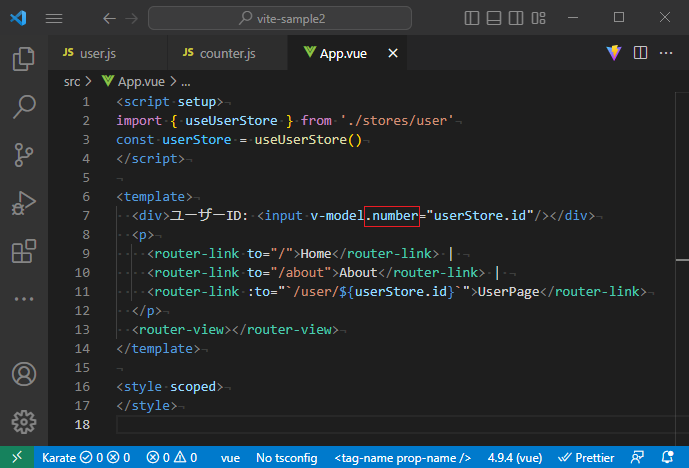Open the notifications bell
This screenshot has height=468, width=689.
[667, 458]
